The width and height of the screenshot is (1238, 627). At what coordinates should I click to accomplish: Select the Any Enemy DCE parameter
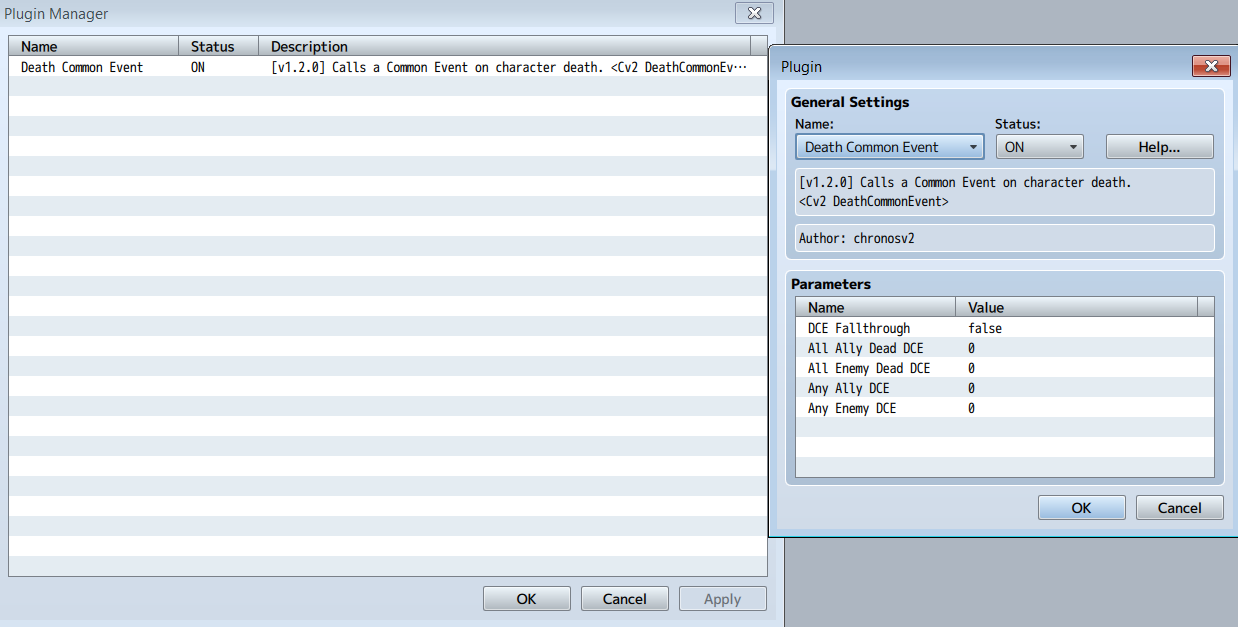tap(1004, 408)
